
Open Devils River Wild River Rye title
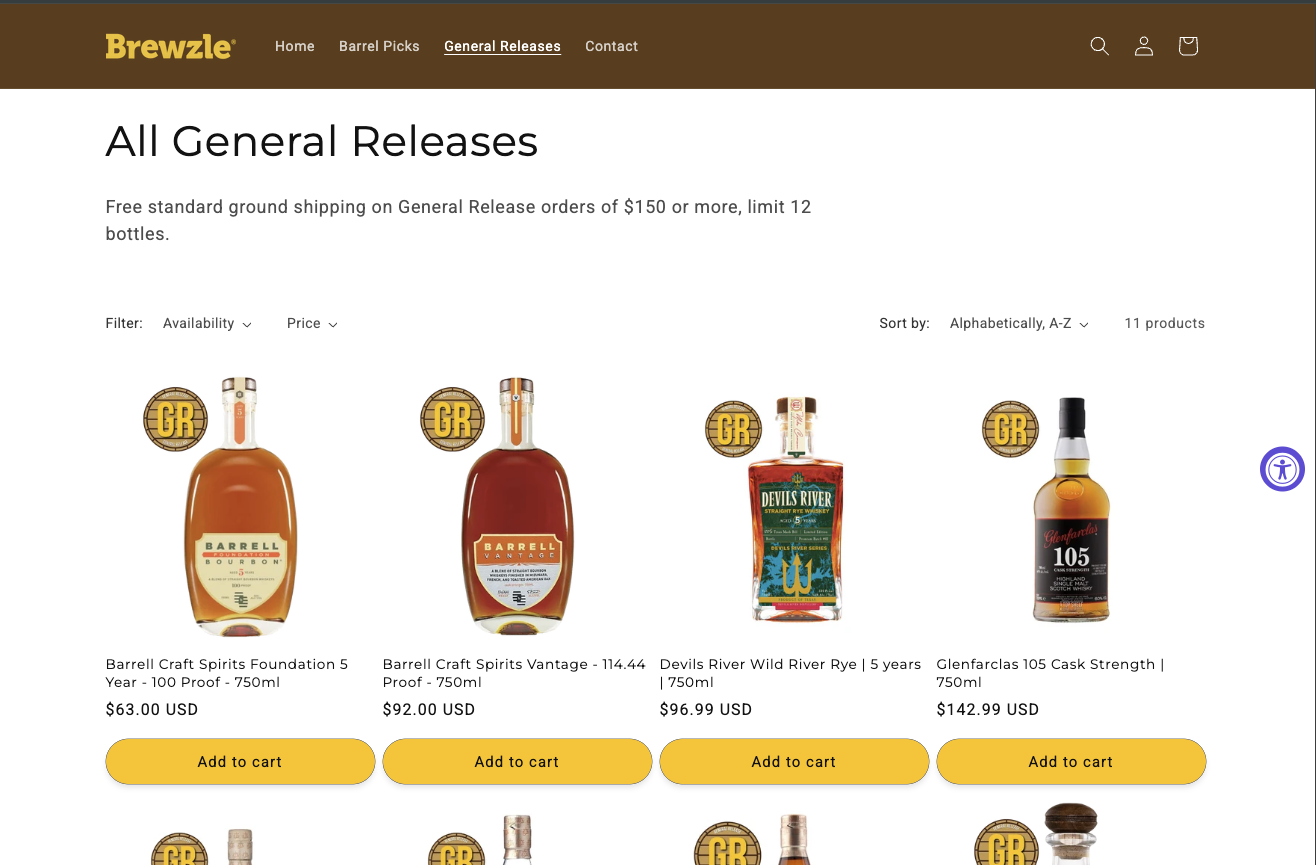coord(790,673)
